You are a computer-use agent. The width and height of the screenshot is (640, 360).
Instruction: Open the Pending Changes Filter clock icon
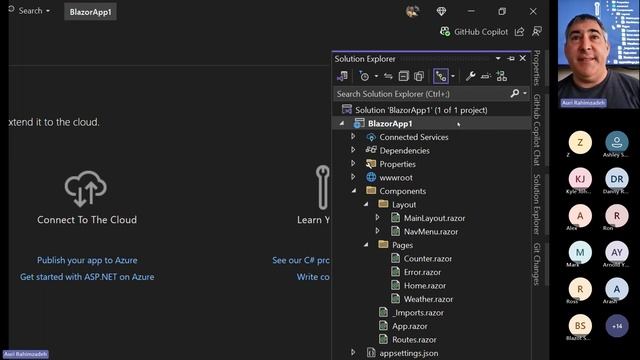pos(364,76)
